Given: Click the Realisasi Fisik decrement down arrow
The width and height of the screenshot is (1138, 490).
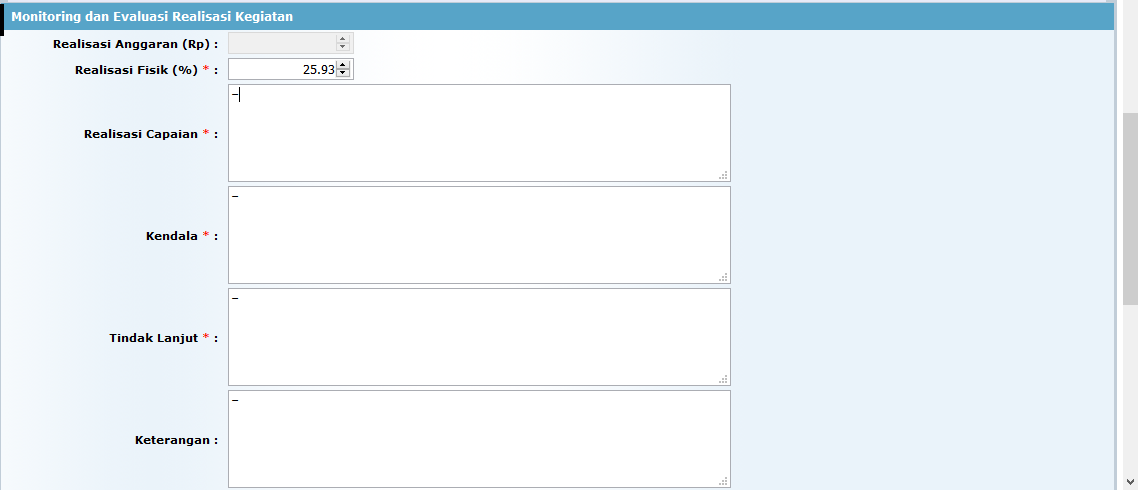Looking at the screenshot, I should (x=343, y=73).
